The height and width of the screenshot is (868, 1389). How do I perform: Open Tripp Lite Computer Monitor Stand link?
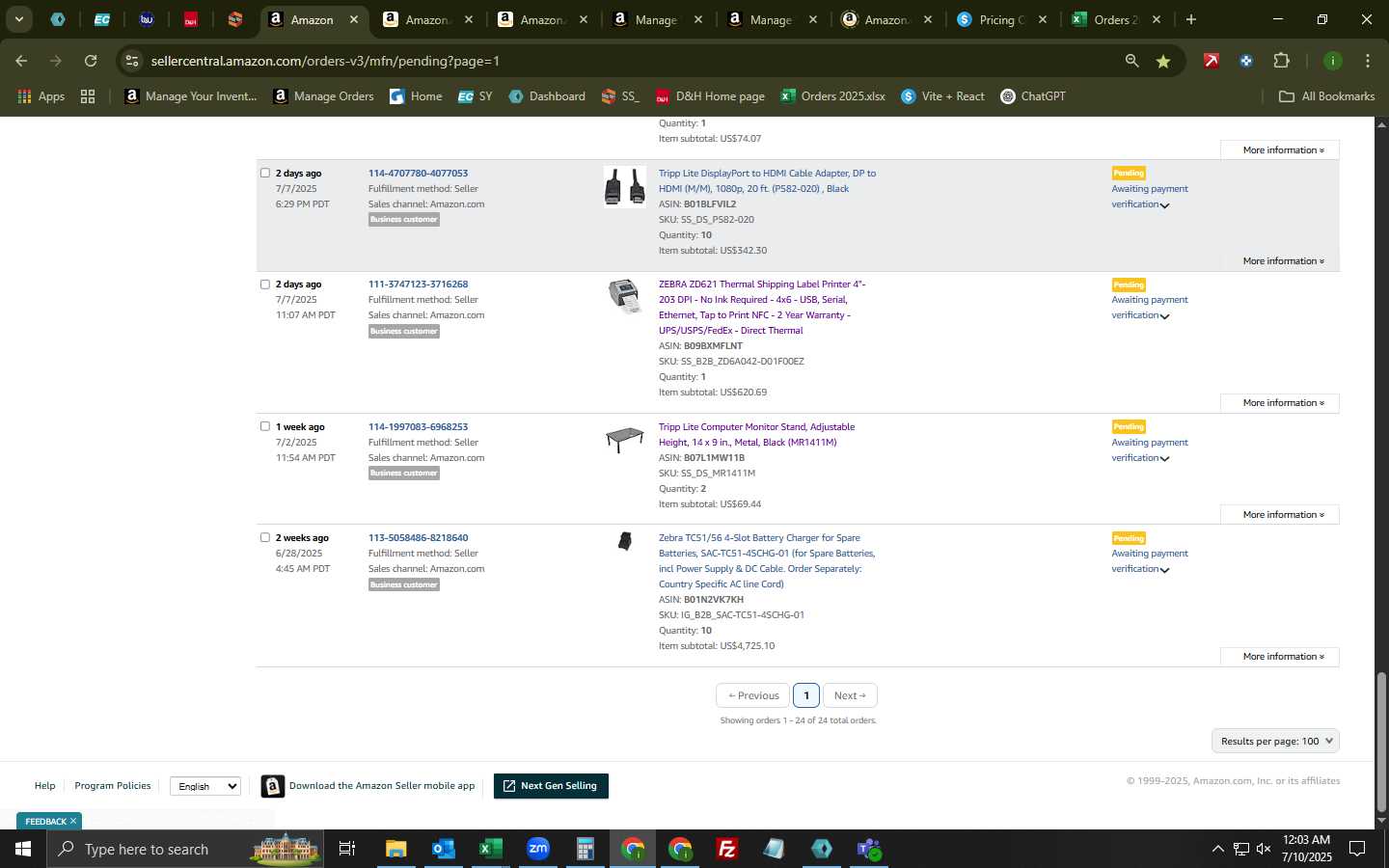coord(756,434)
